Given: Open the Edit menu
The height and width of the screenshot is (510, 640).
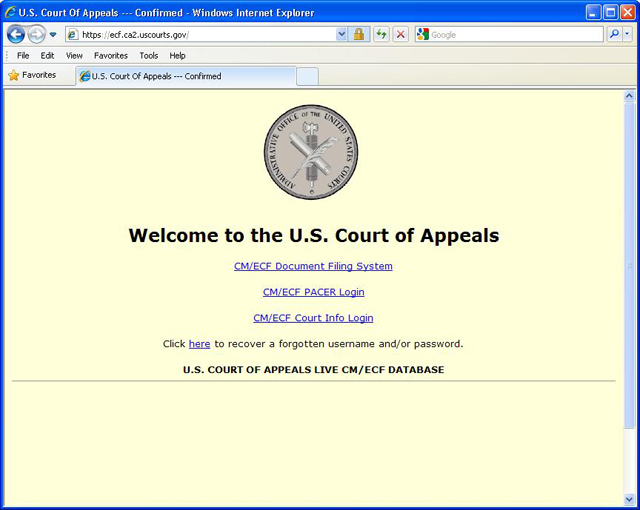Looking at the screenshot, I should (47, 55).
